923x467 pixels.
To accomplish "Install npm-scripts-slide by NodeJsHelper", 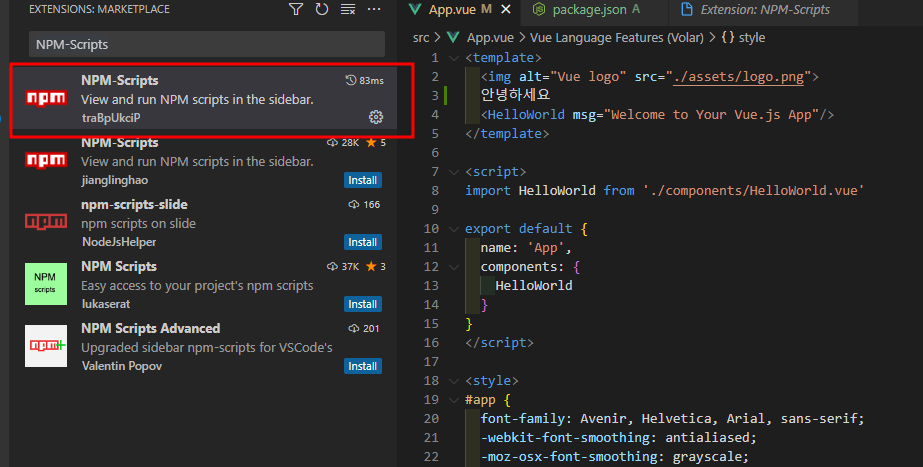I will pos(363,242).
